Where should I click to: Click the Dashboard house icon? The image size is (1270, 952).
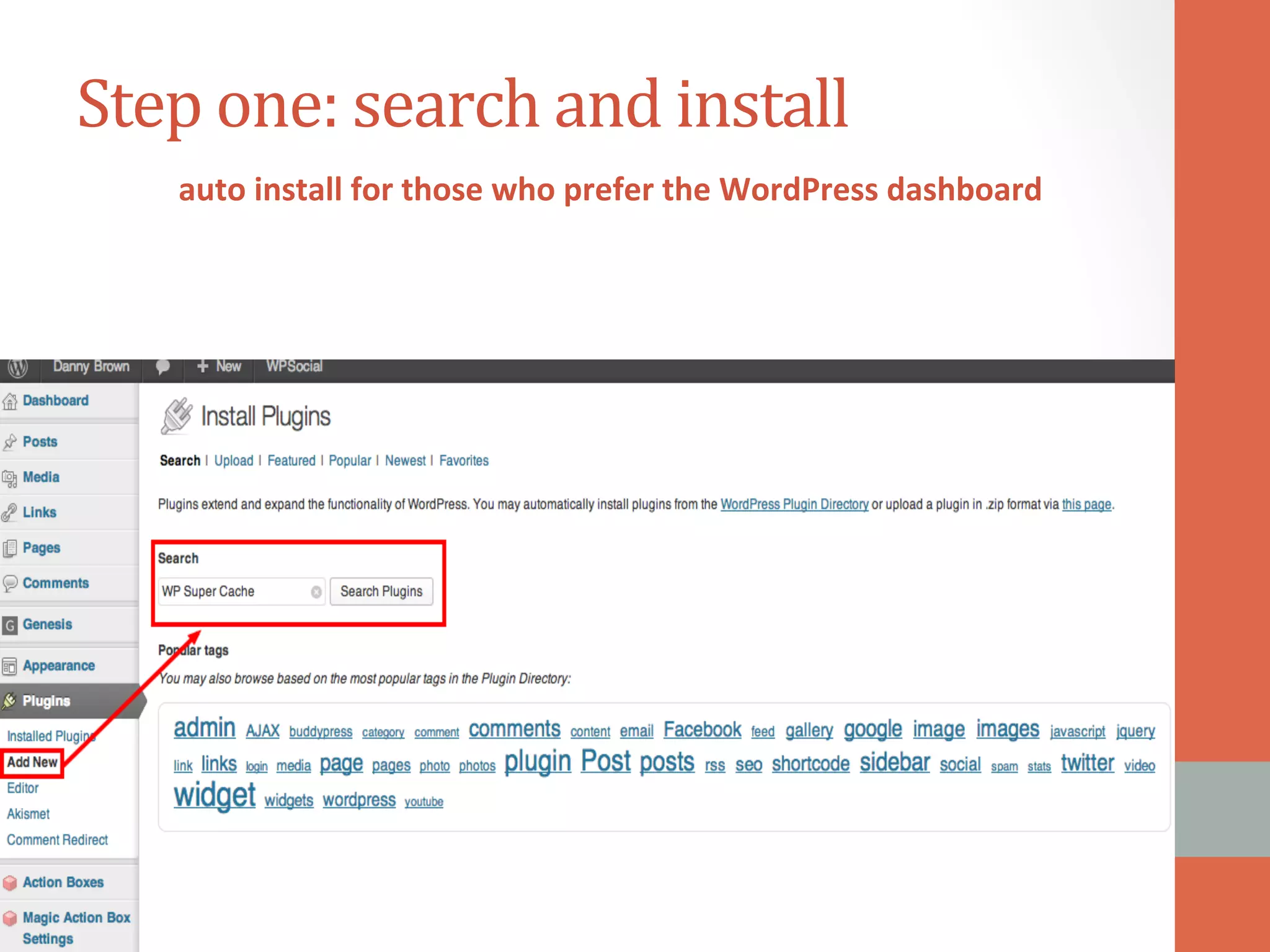coord(10,402)
